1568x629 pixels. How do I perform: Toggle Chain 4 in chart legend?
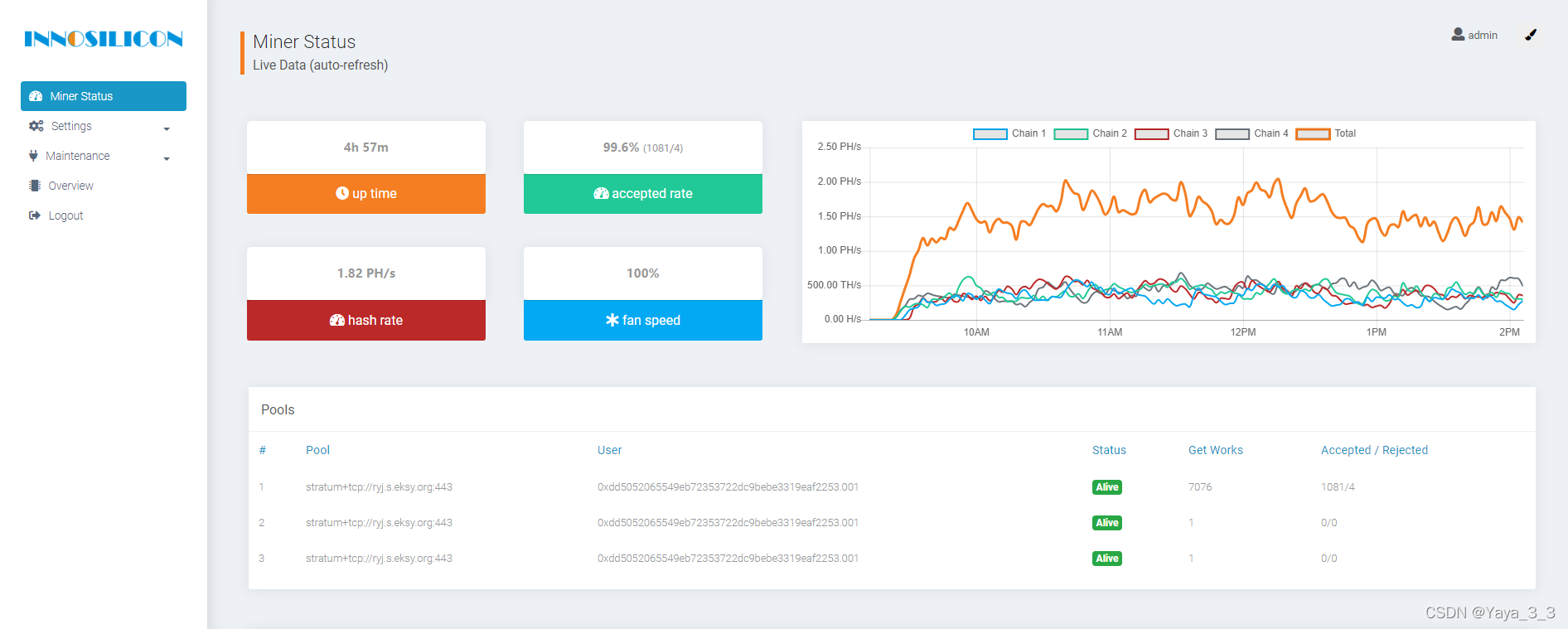coord(1251,133)
